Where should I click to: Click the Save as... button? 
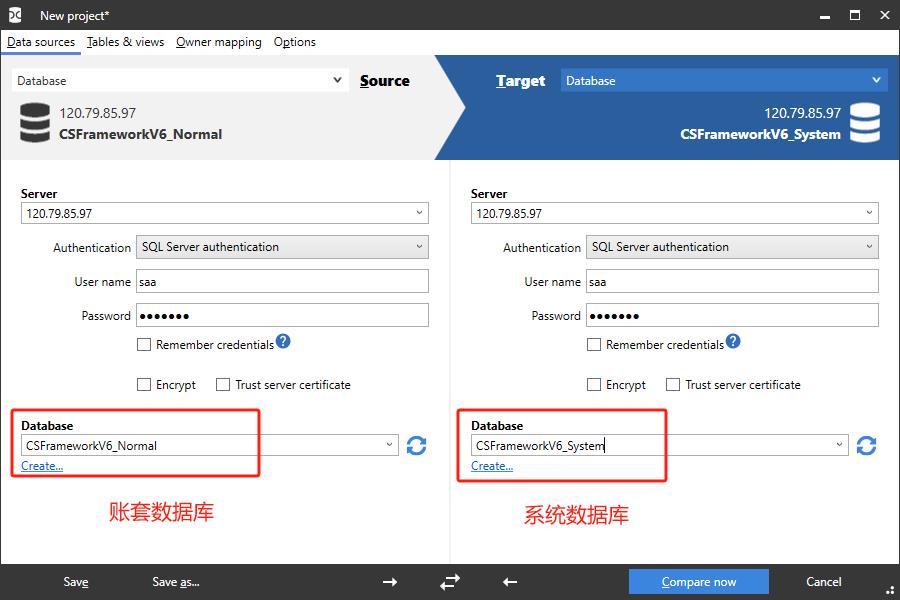coord(175,582)
